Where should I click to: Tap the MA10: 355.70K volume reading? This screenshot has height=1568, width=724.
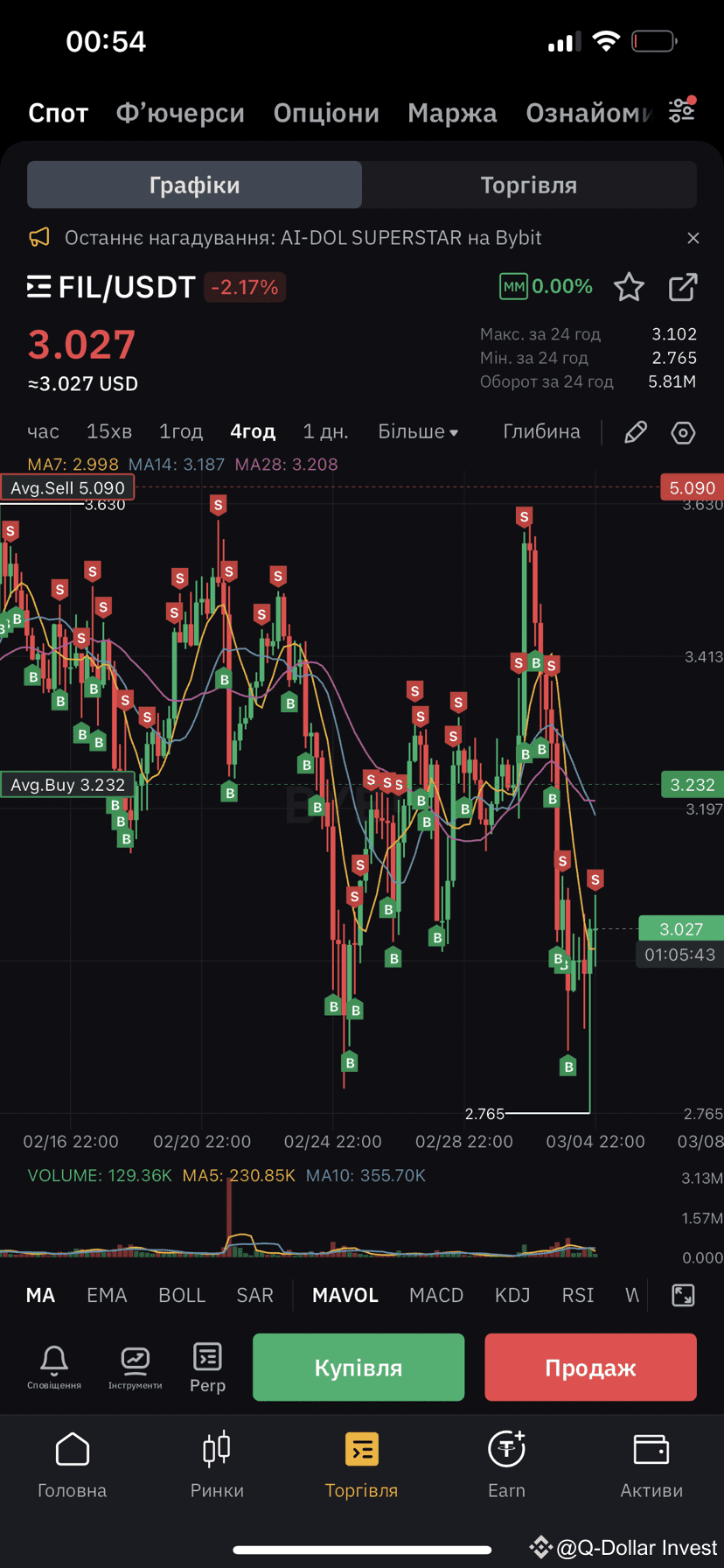[365, 1175]
